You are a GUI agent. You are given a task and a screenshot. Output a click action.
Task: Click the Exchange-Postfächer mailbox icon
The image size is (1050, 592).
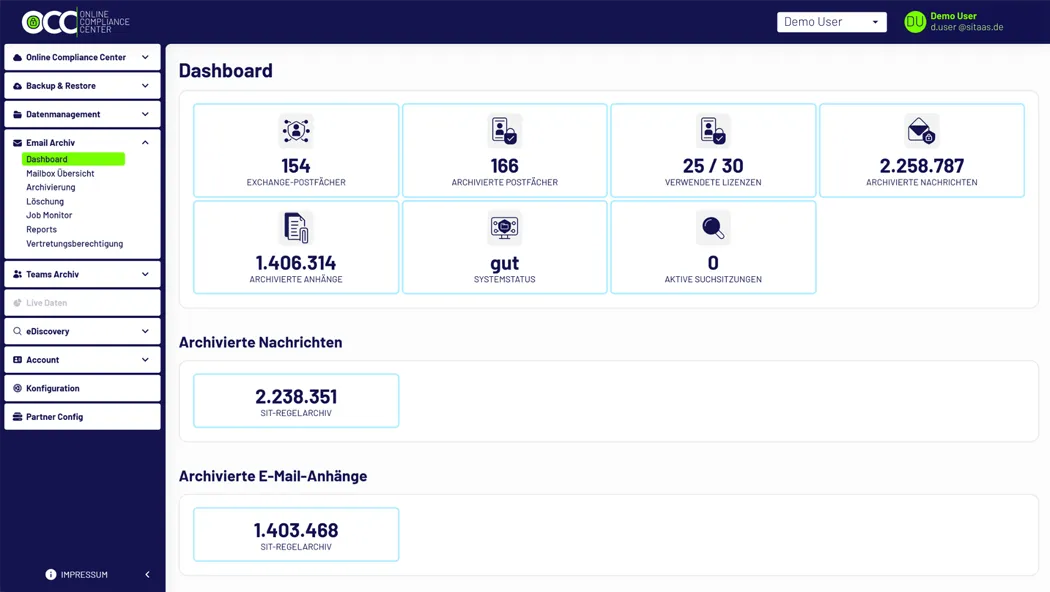pos(295,130)
